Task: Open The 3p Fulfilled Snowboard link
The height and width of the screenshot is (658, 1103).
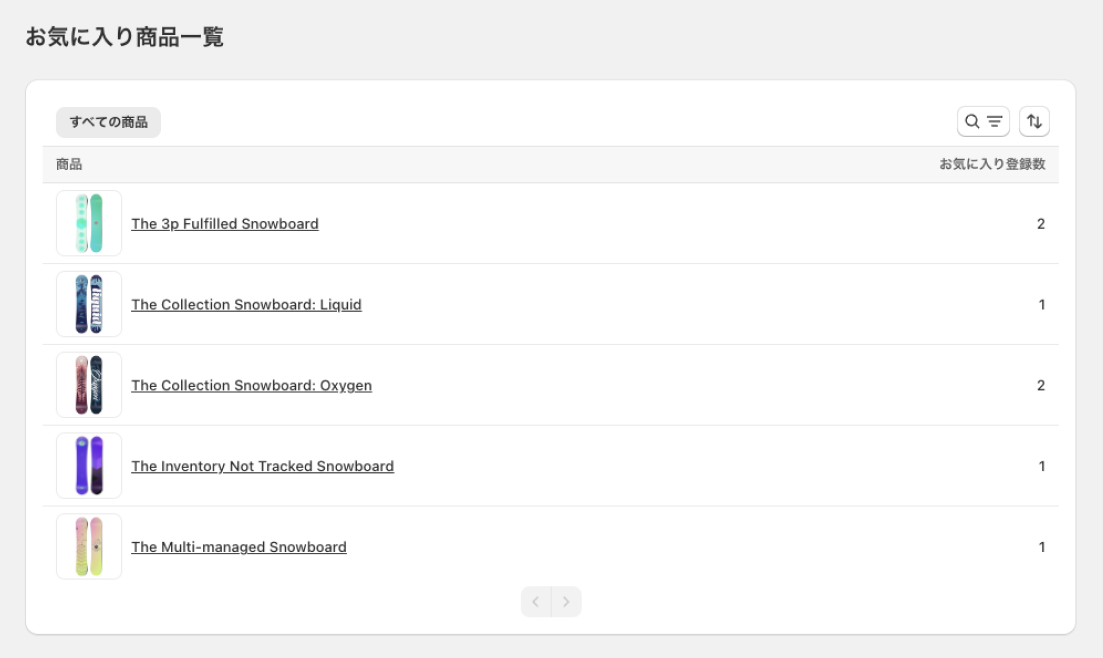Action: pos(225,224)
